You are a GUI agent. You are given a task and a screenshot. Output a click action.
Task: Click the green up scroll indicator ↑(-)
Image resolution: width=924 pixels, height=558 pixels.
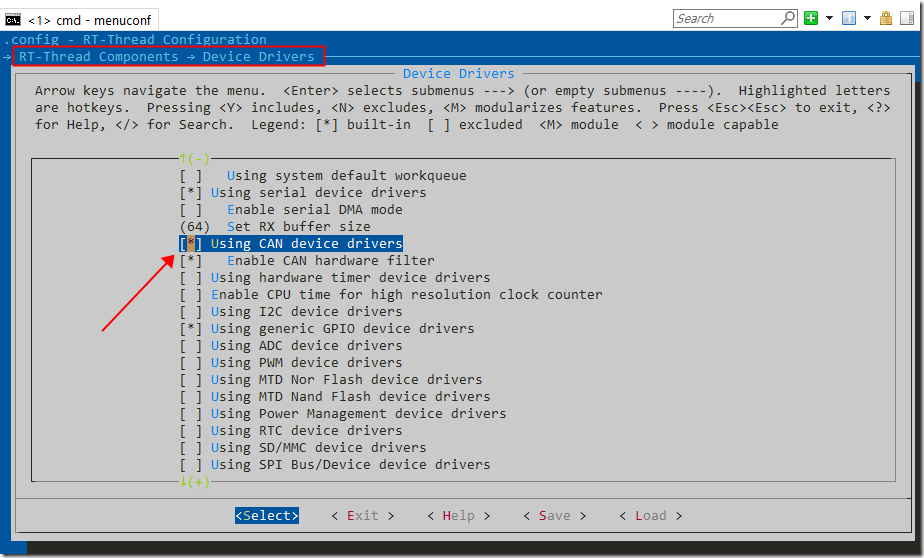194,159
